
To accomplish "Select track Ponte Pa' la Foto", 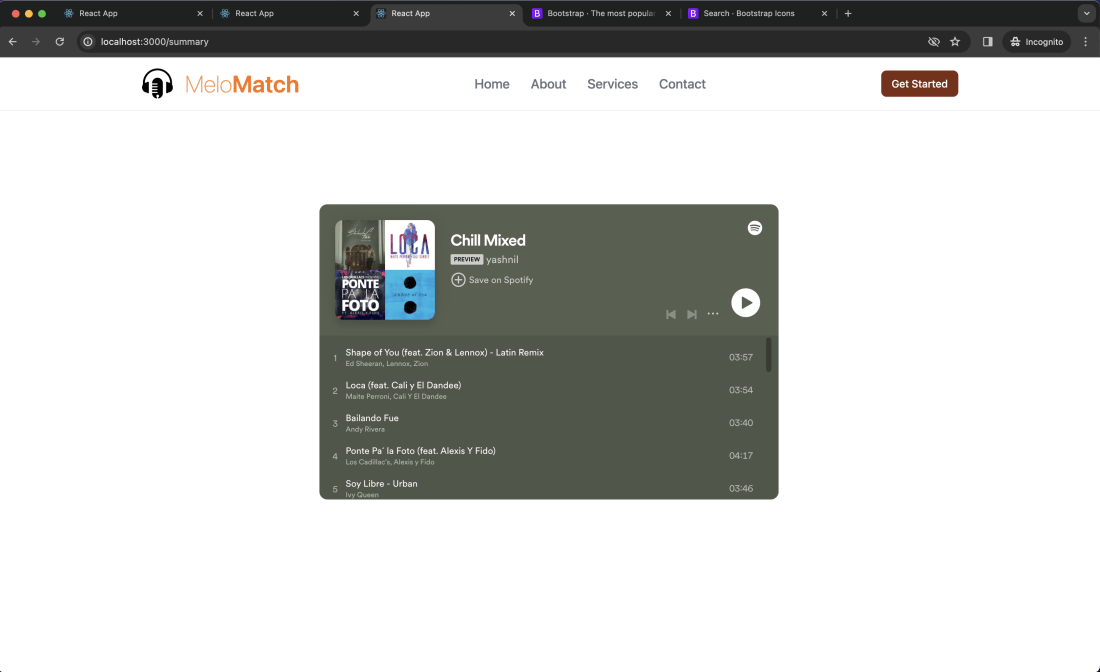I will [420, 451].
